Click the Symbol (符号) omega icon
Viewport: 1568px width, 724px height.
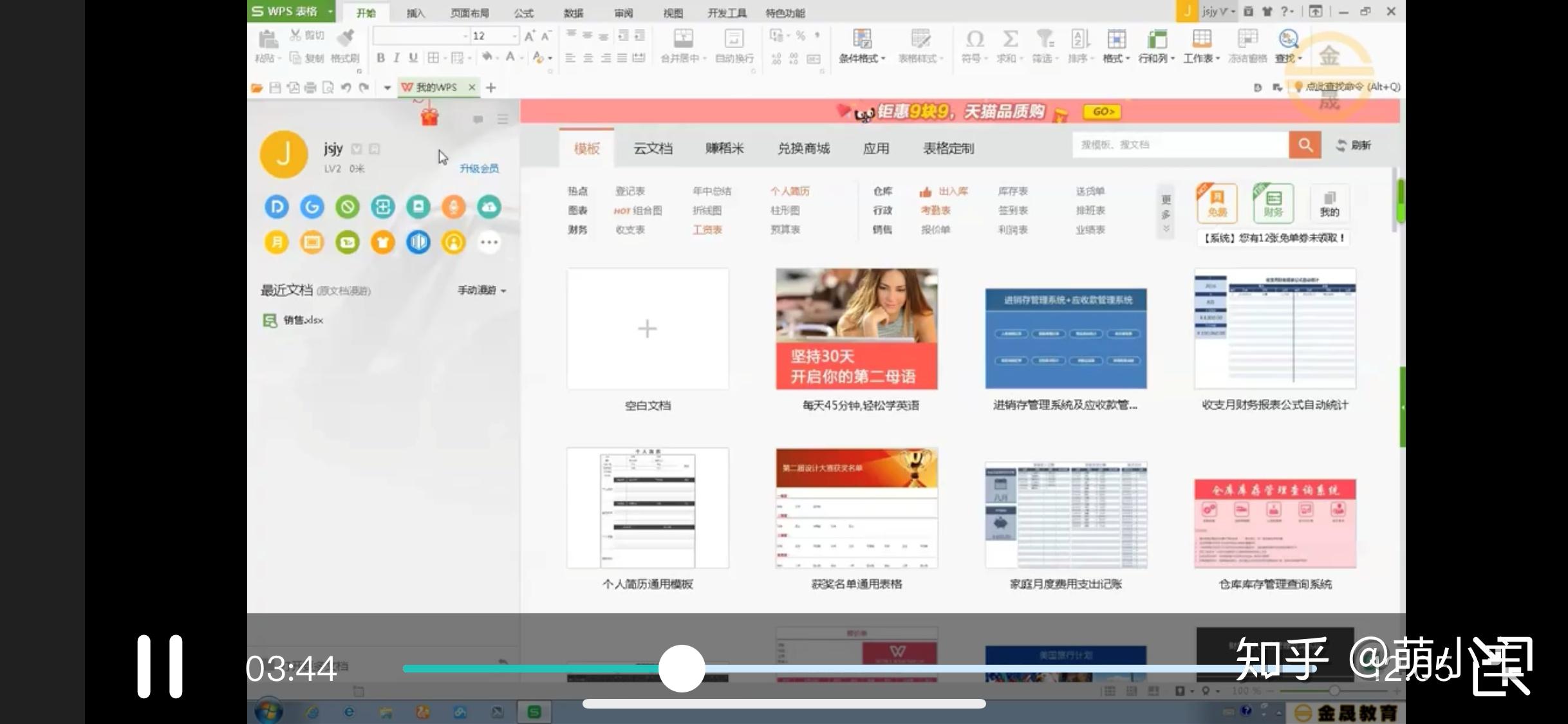point(975,39)
